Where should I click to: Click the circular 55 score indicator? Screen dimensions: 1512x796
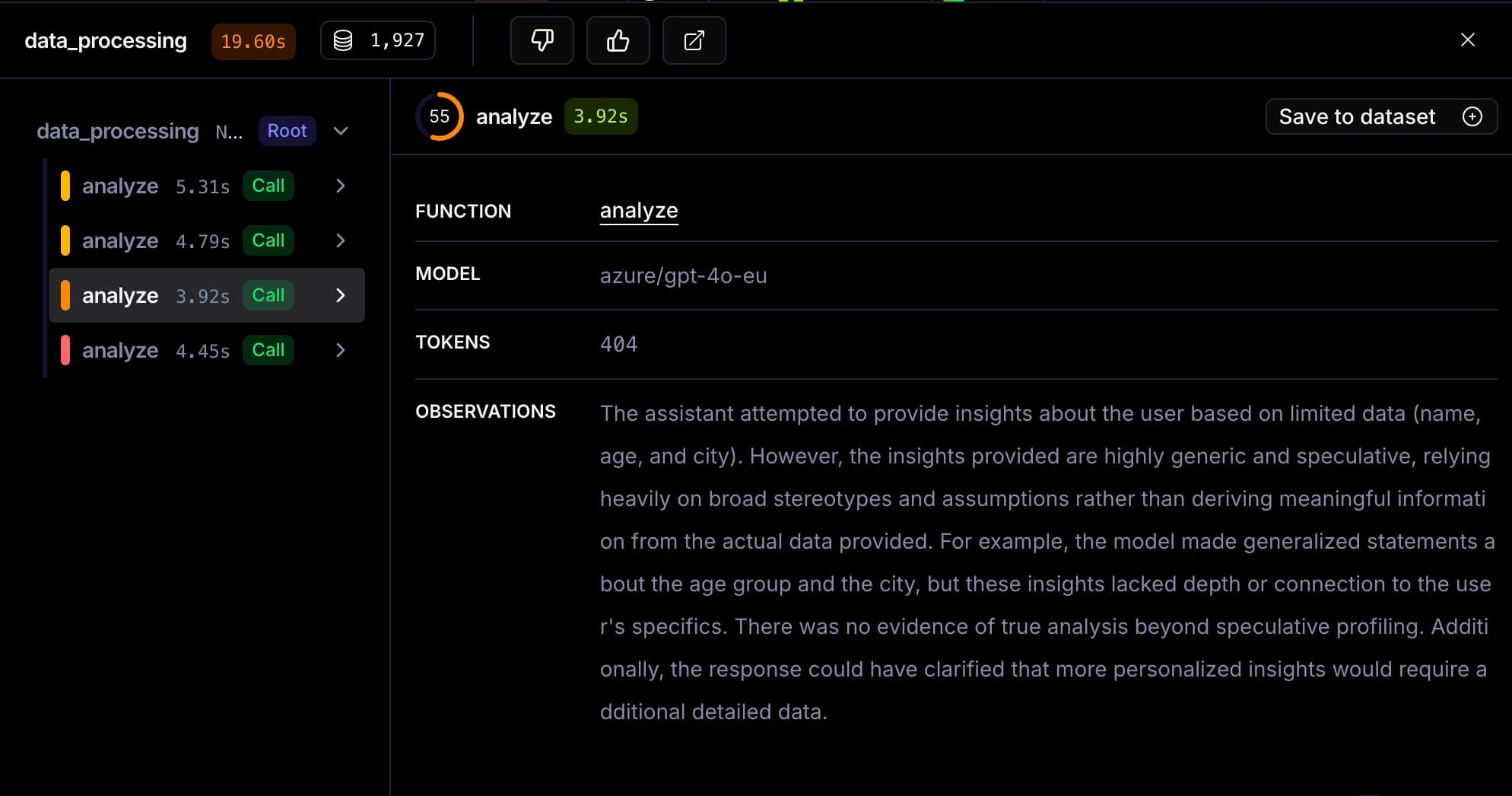pyautogui.click(x=440, y=116)
